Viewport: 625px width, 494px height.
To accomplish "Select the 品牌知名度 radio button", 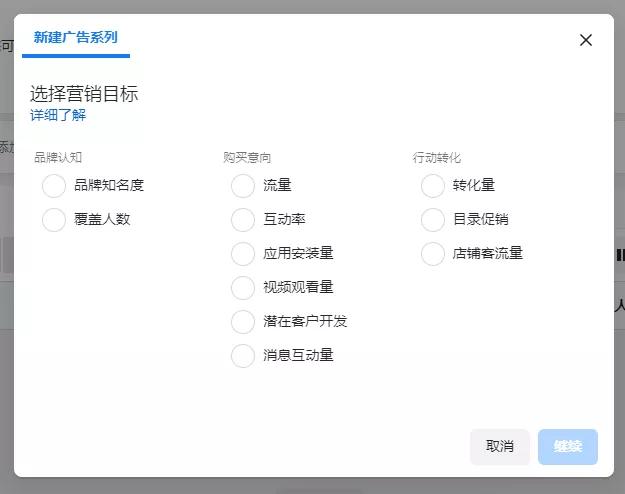I will pos(54,185).
